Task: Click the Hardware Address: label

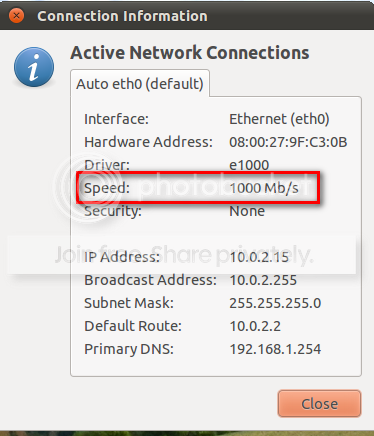Action: coord(148,142)
